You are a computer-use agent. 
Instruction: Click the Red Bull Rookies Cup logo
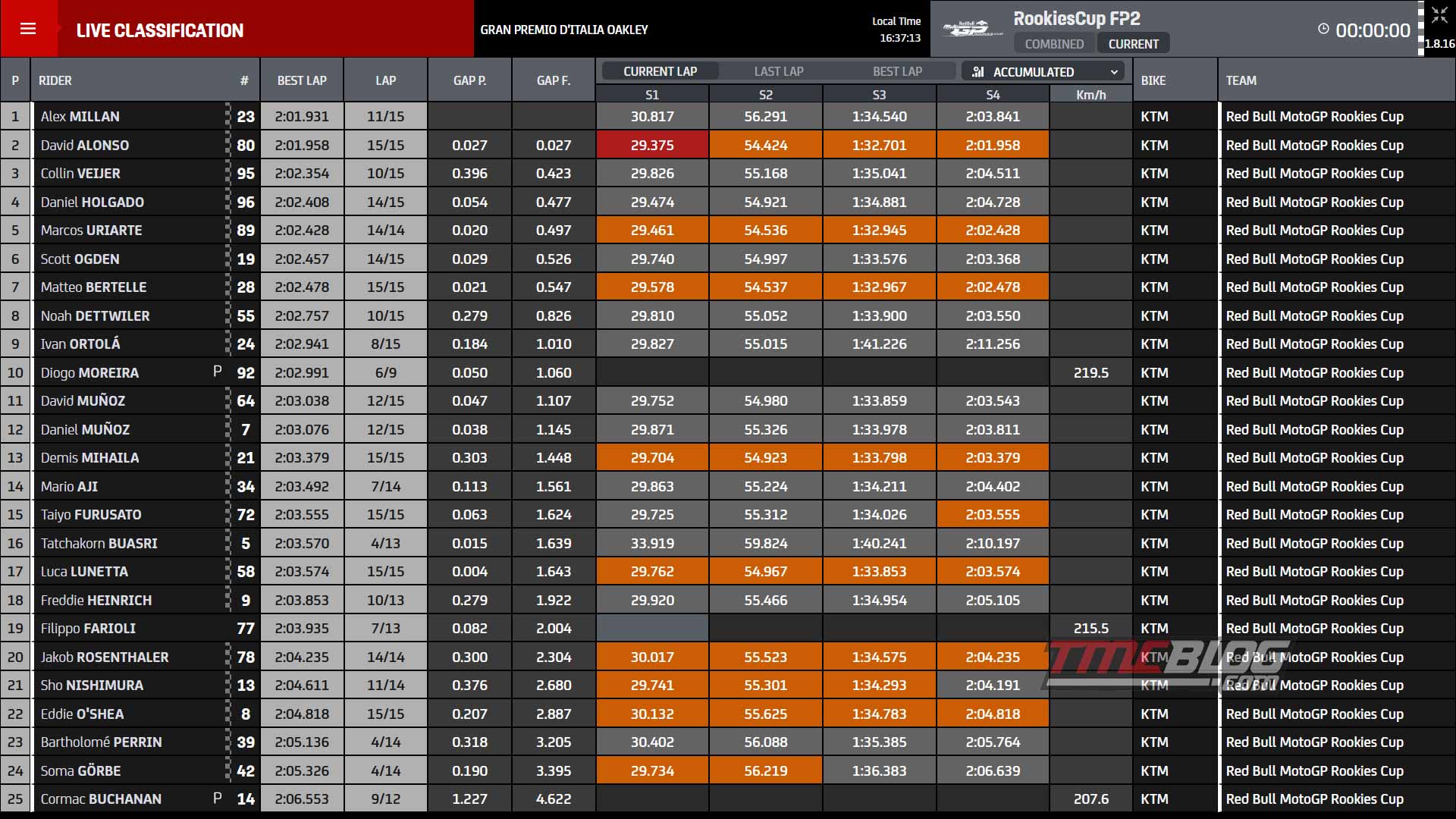pyautogui.click(x=972, y=29)
